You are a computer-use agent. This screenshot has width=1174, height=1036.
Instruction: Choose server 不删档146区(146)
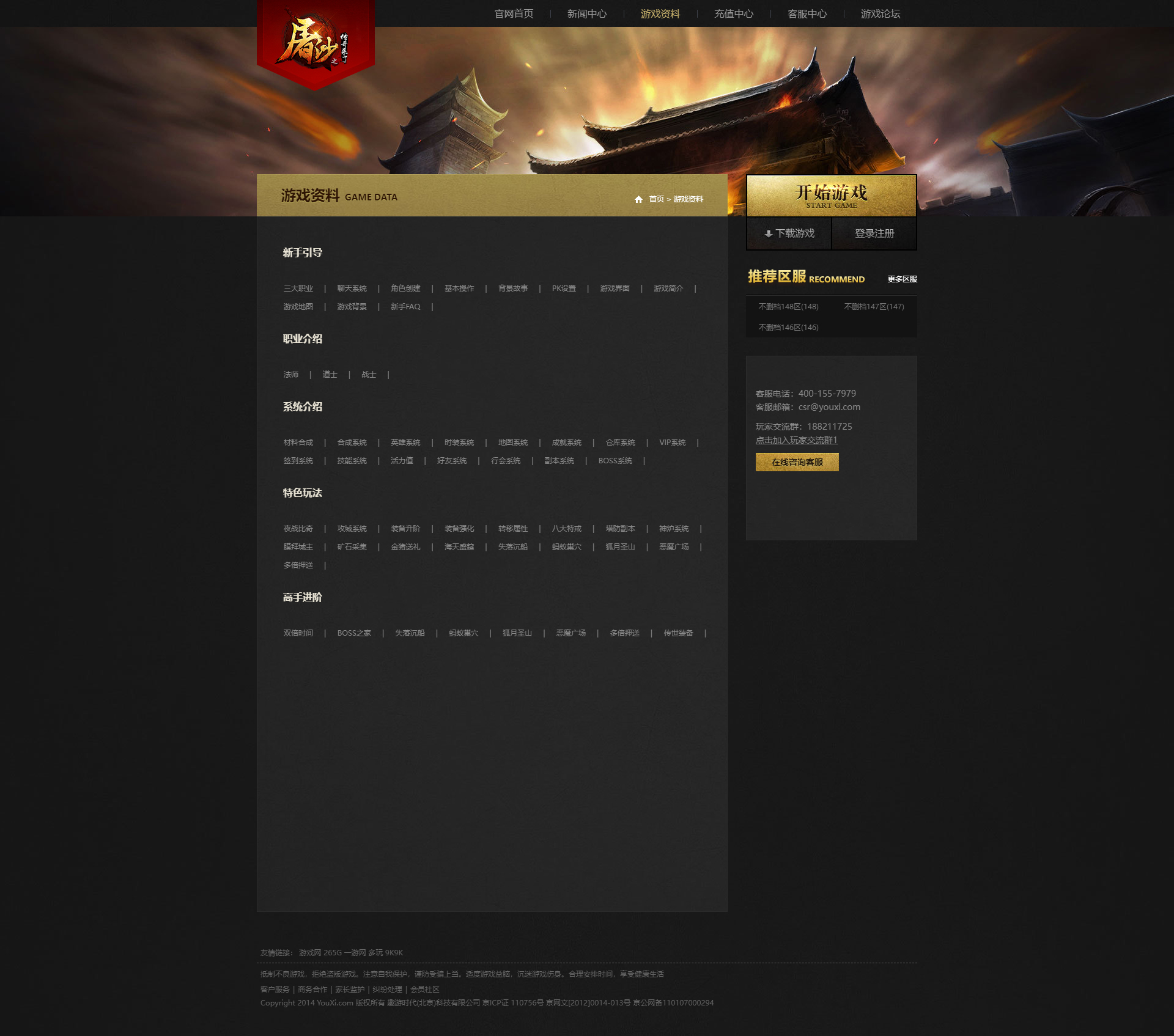(788, 328)
